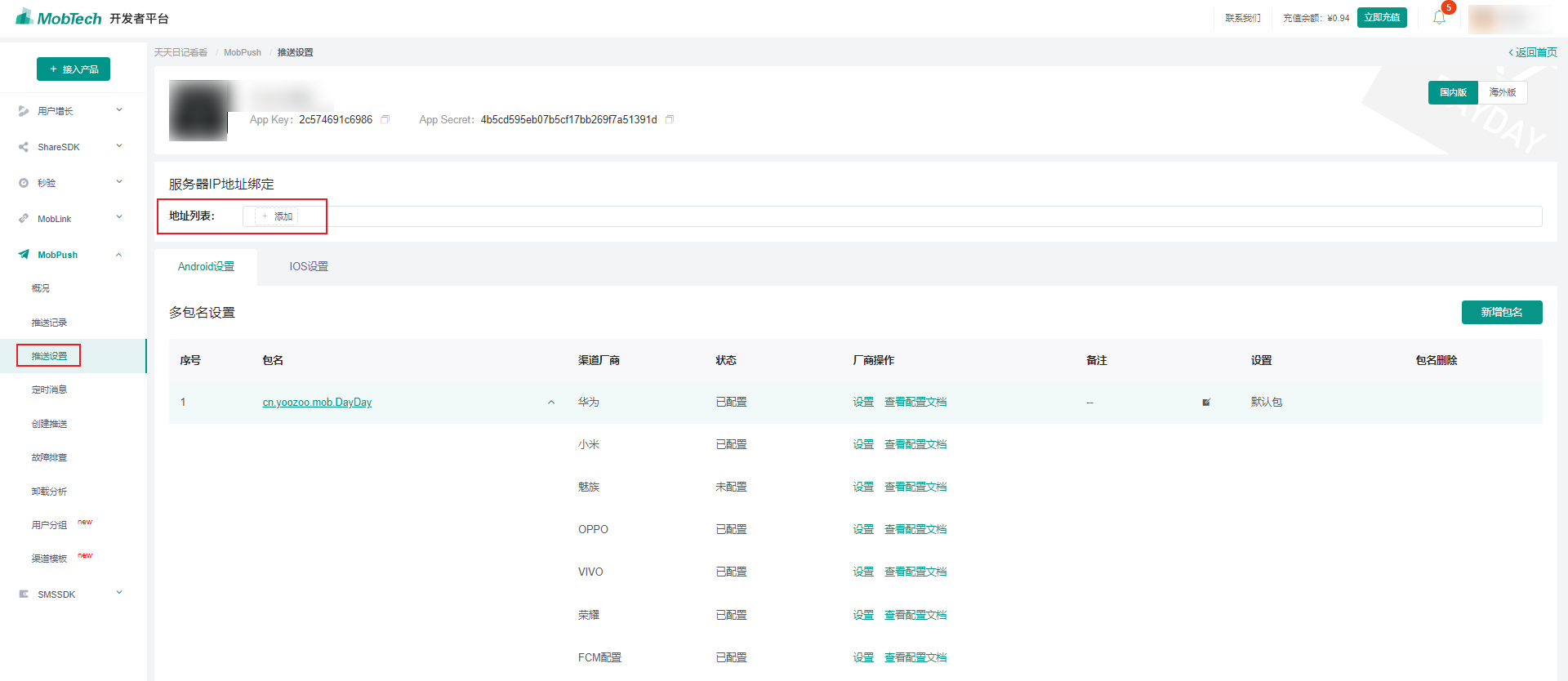The height and width of the screenshot is (681, 1568).
Task: Click the MobLink sidebar icon
Action: pos(24,219)
